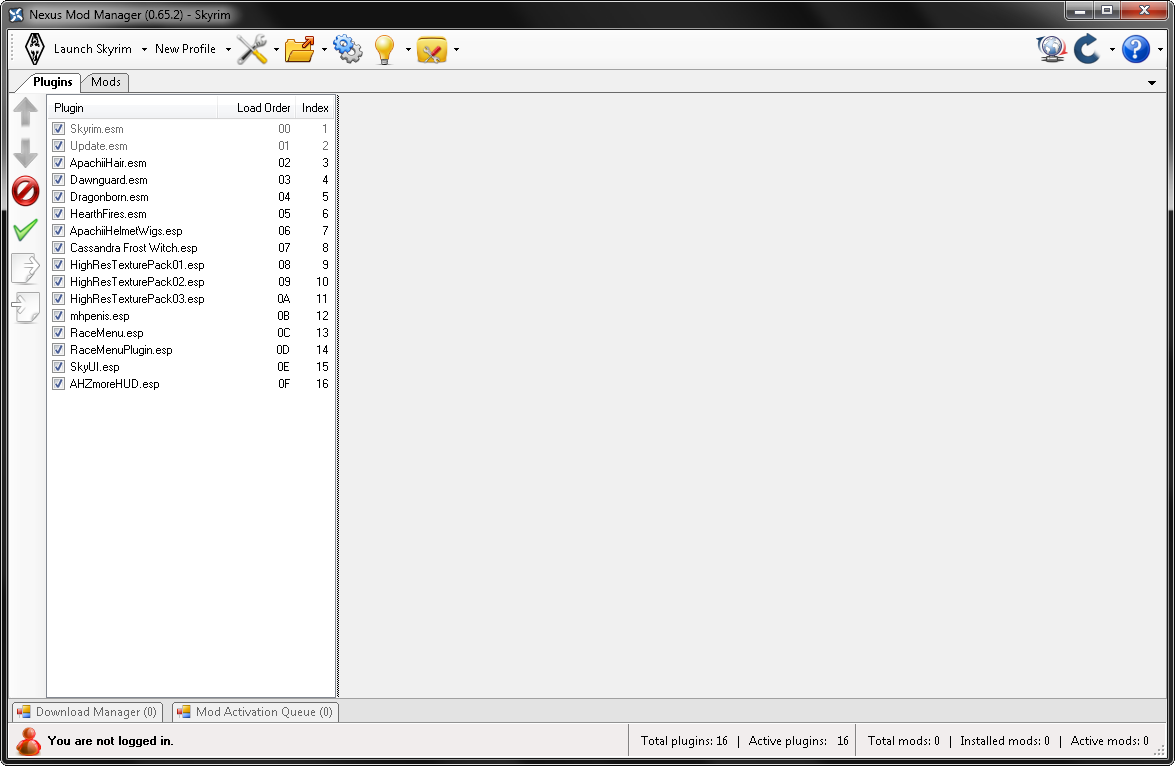Click the Launch Skyrim button
The width and height of the screenshot is (1175, 766).
92,49
